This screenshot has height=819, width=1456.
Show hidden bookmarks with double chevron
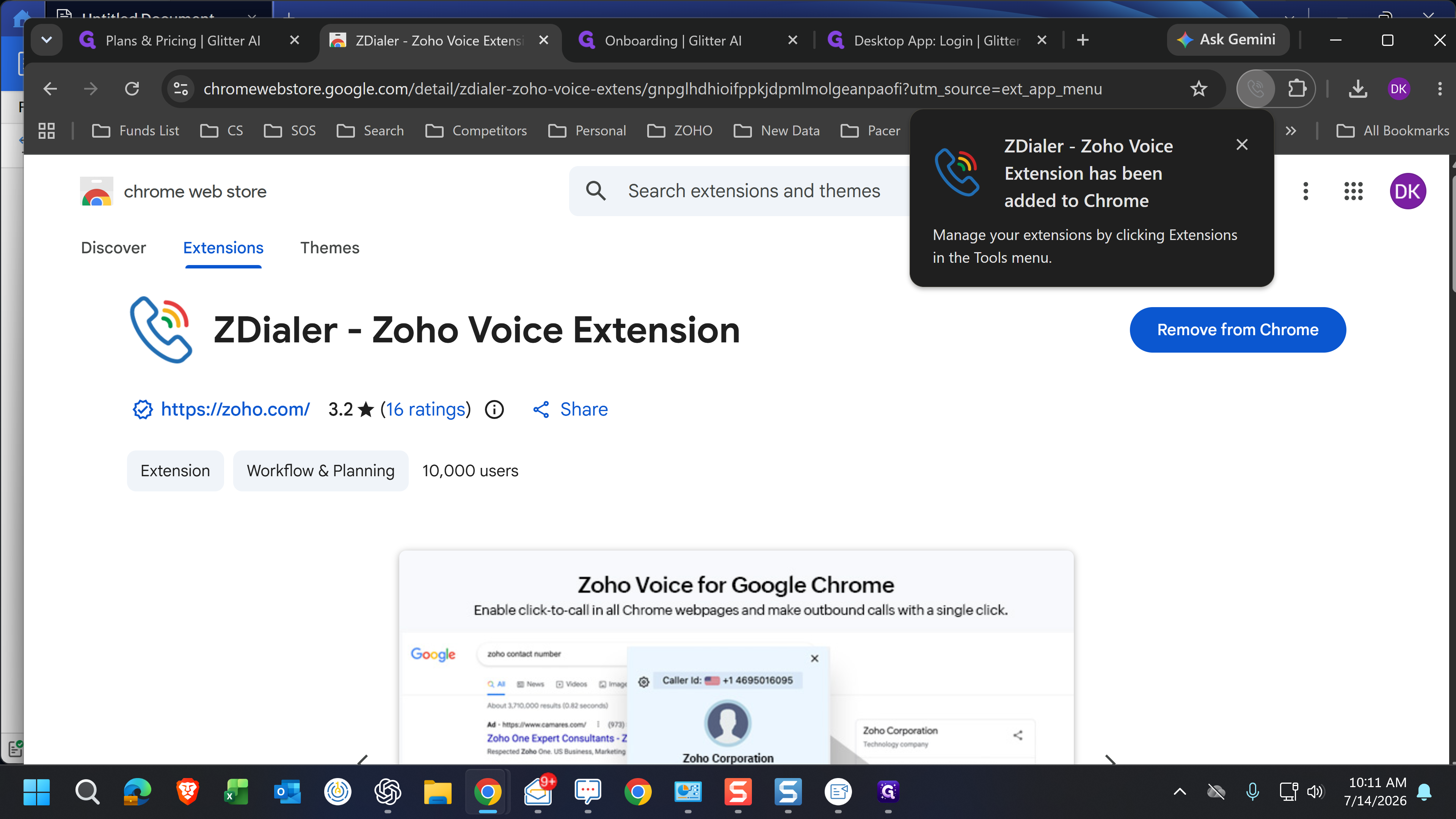1290,131
